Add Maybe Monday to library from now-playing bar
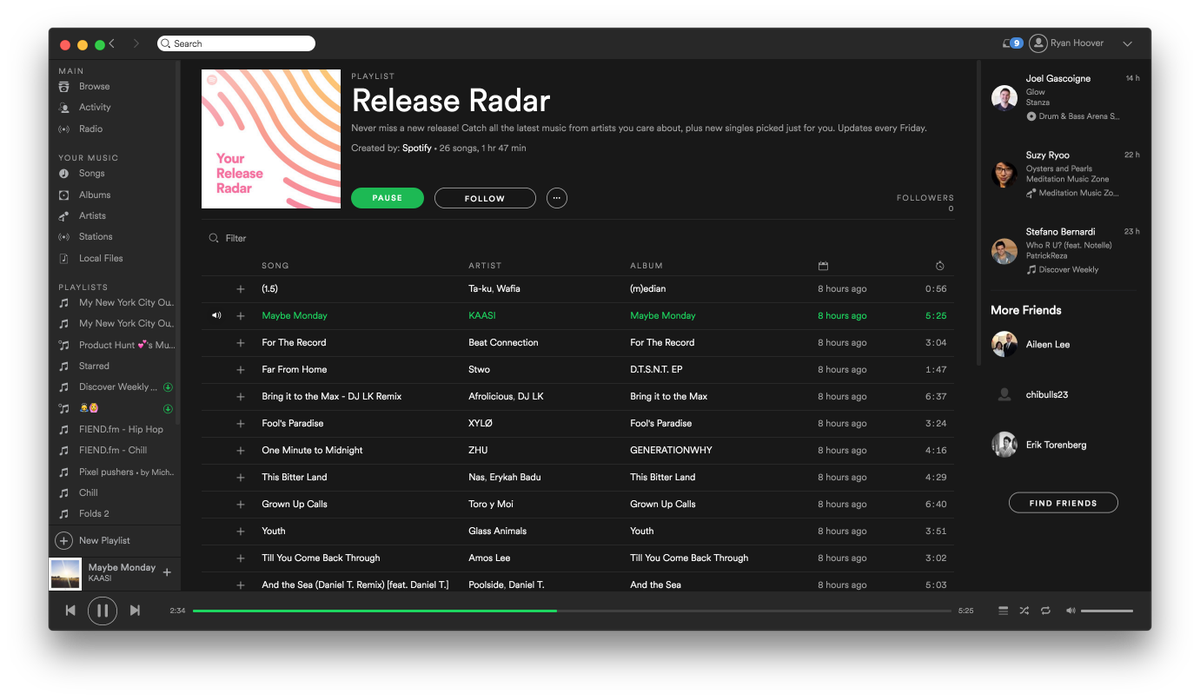The height and width of the screenshot is (700, 1200). pyautogui.click(x=167, y=572)
